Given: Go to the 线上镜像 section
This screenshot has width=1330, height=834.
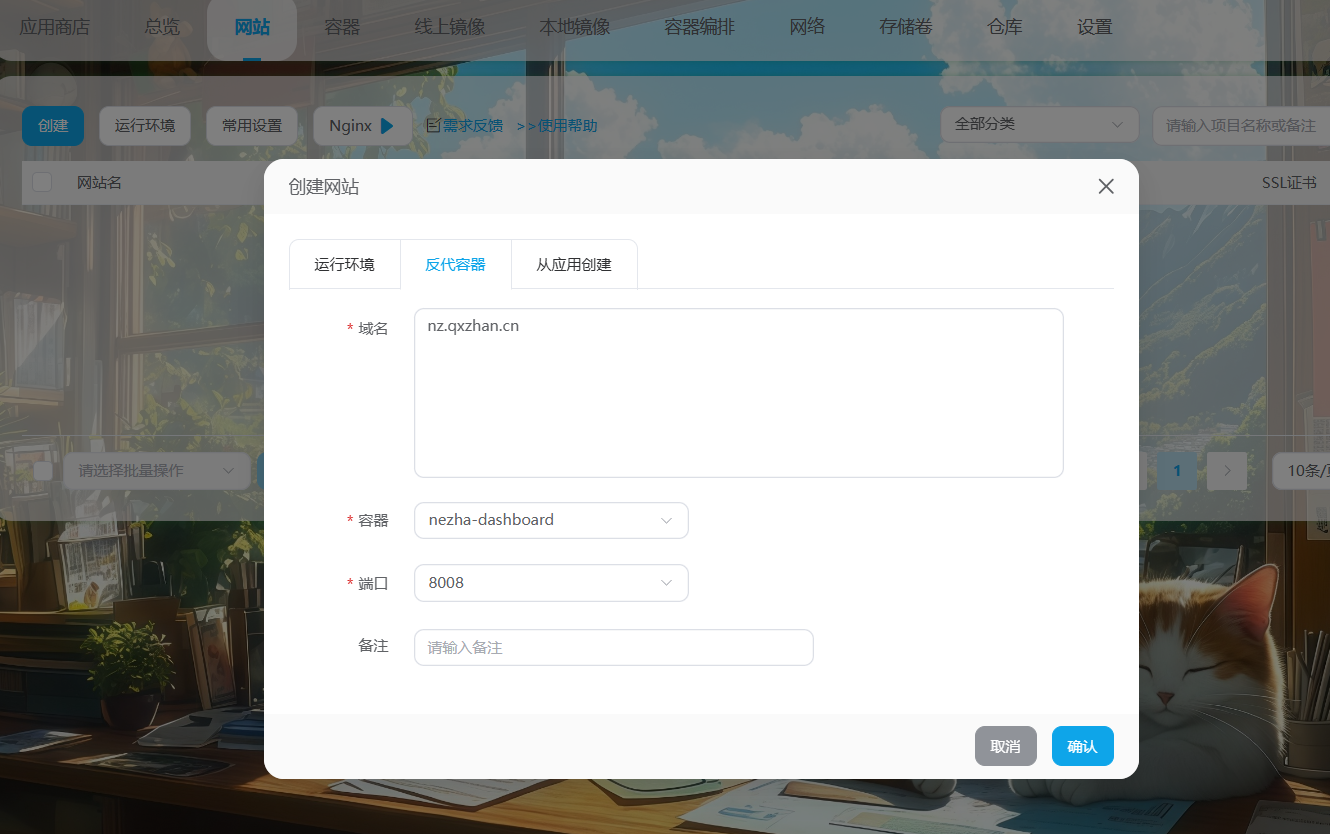Looking at the screenshot, I should [449, 27].
